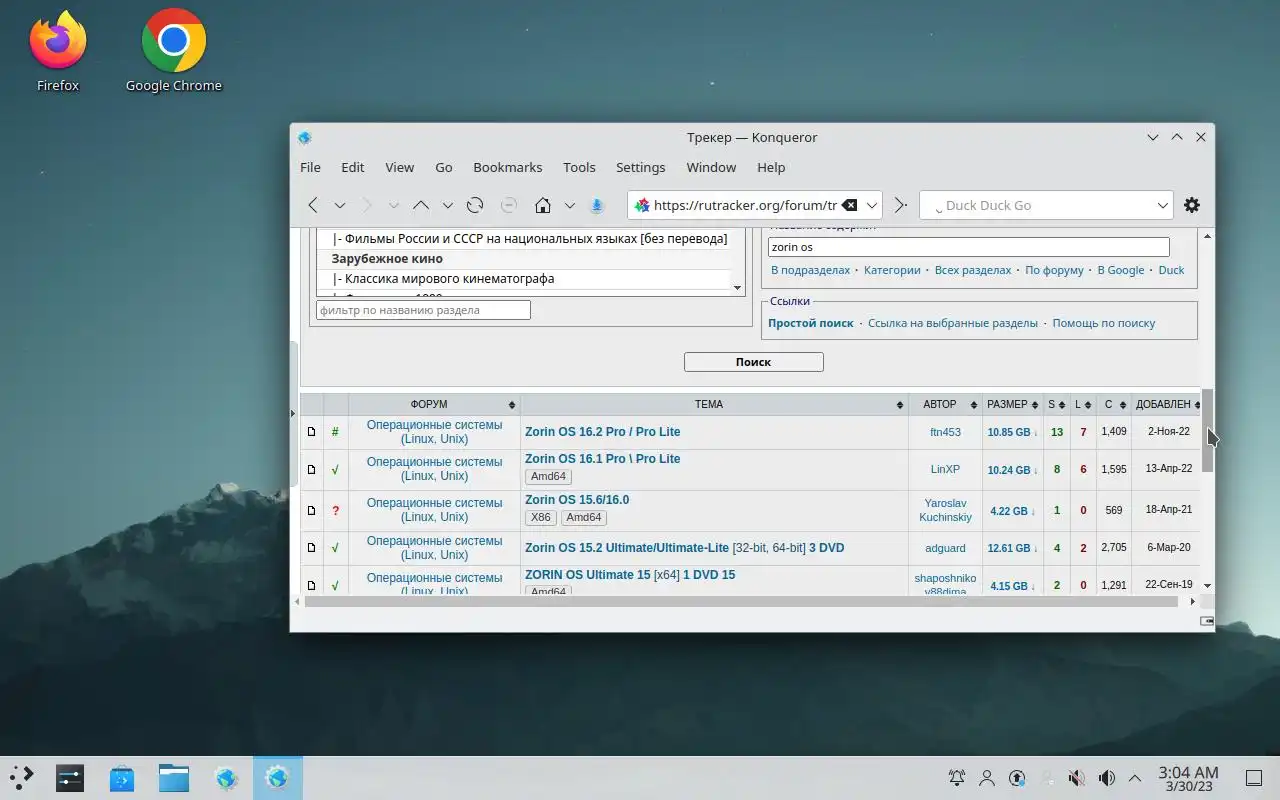Click the topic page icon in Zorin OS 16.2 row

pos(311,432)
